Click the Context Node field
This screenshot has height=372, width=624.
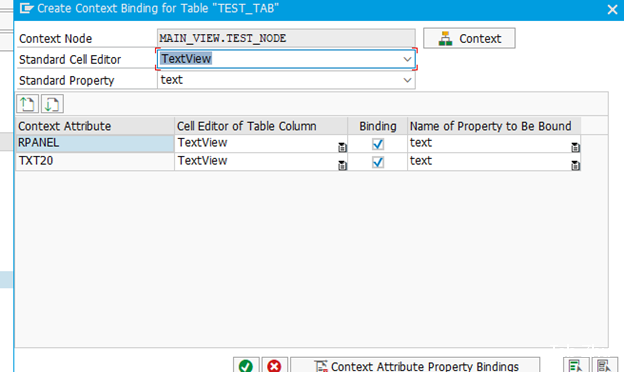point(286,38)
